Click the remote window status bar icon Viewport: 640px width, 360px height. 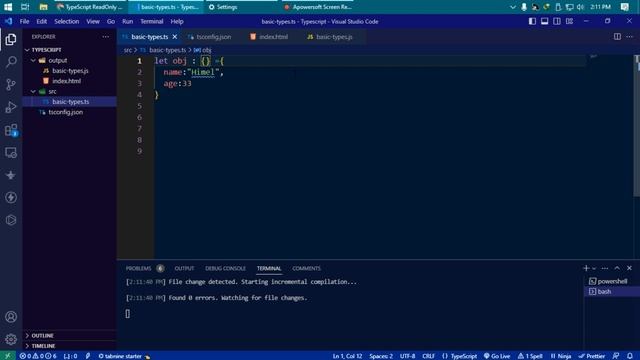click(x=7, y=356)
